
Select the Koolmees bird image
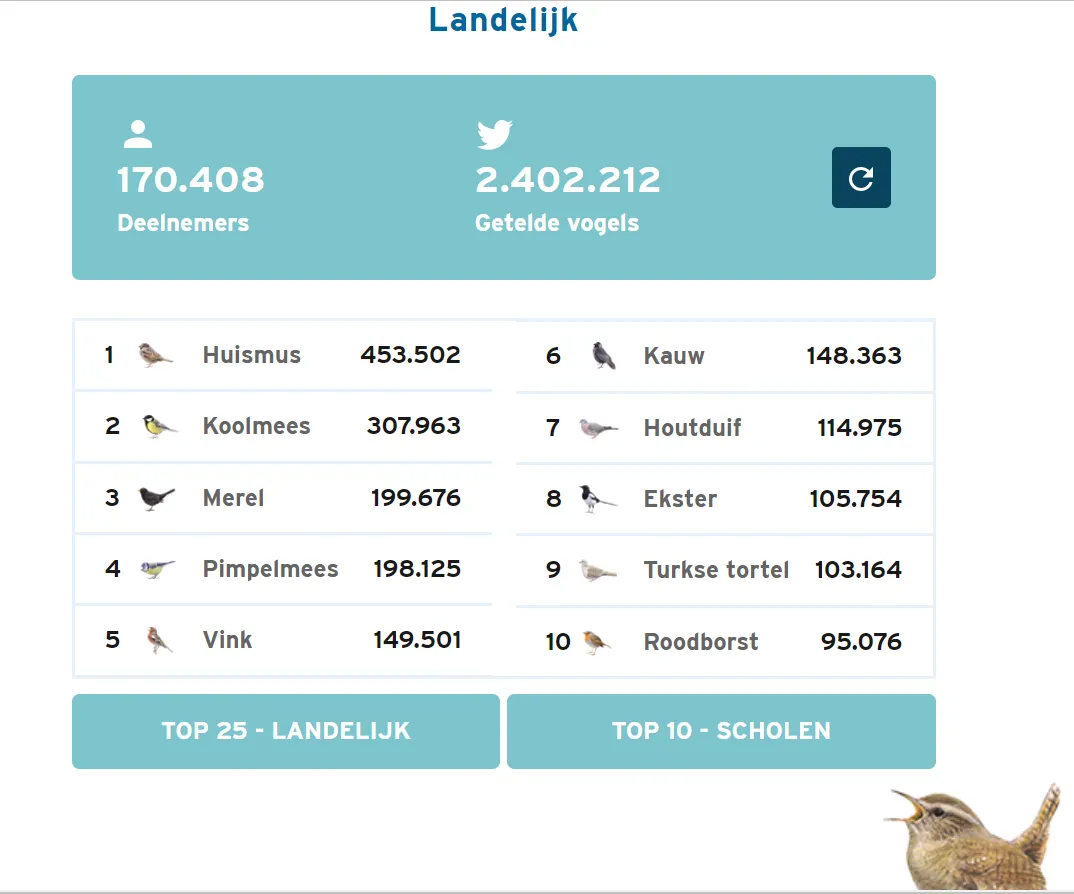[158, 426]
